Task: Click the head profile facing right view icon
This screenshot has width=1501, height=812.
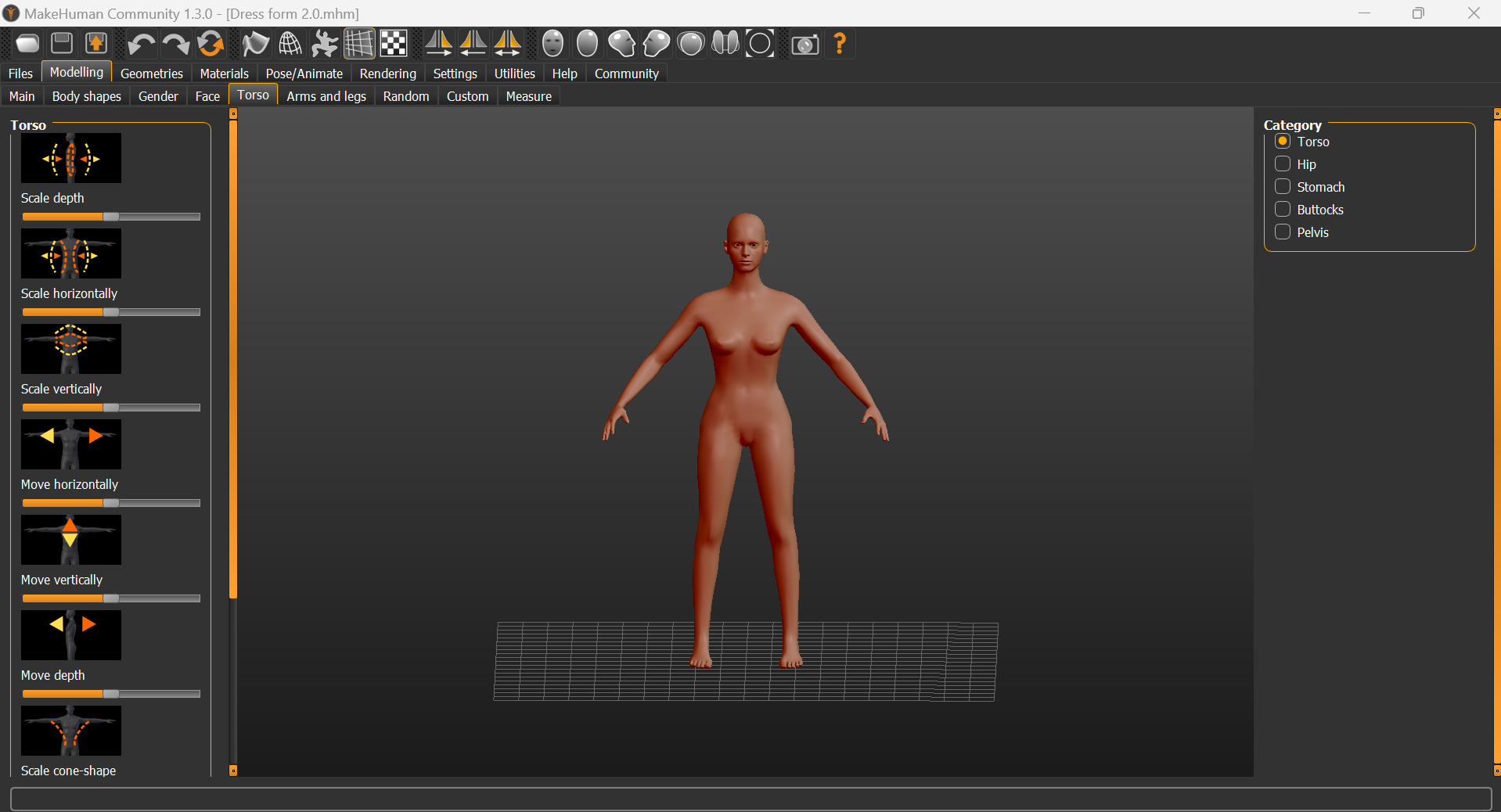Action: click(621, 44)
